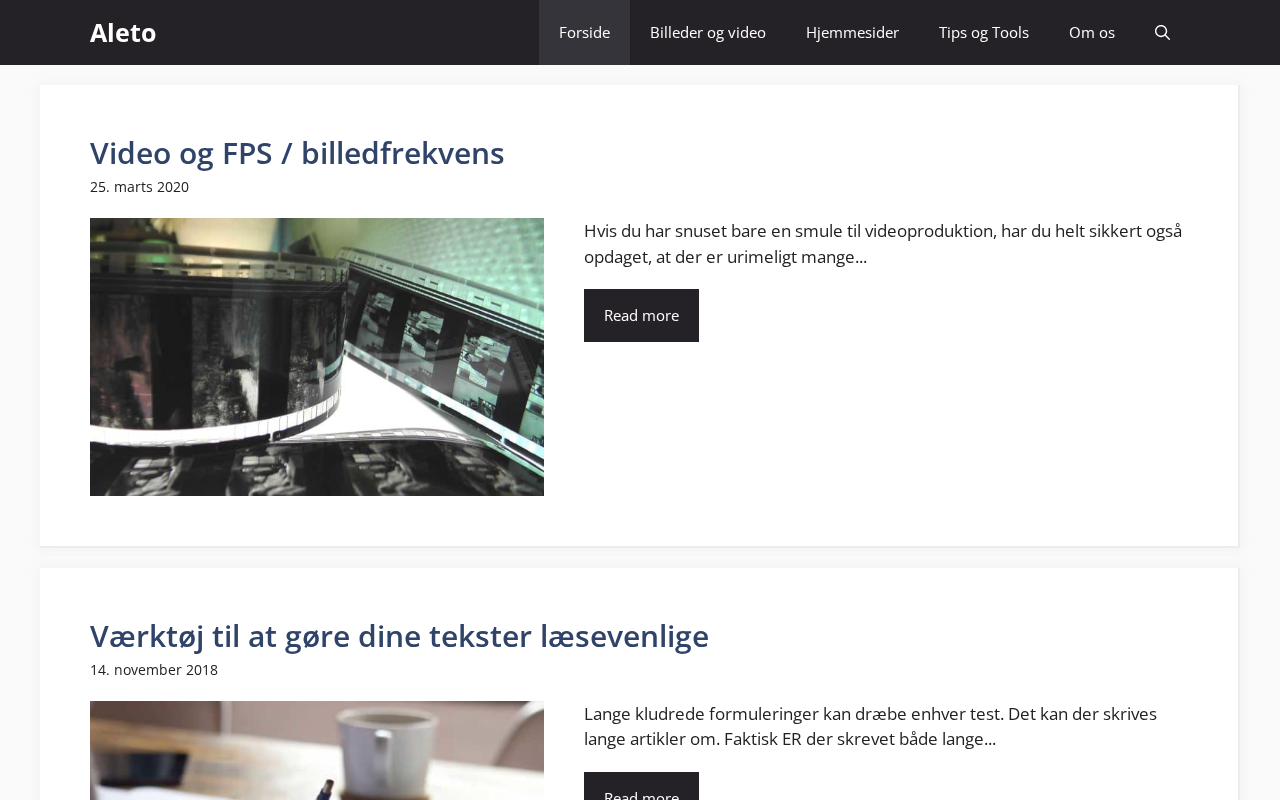Open the Billeder og video menu
1280x800 pixels.
pyautogui.click(x=708, y=32)
